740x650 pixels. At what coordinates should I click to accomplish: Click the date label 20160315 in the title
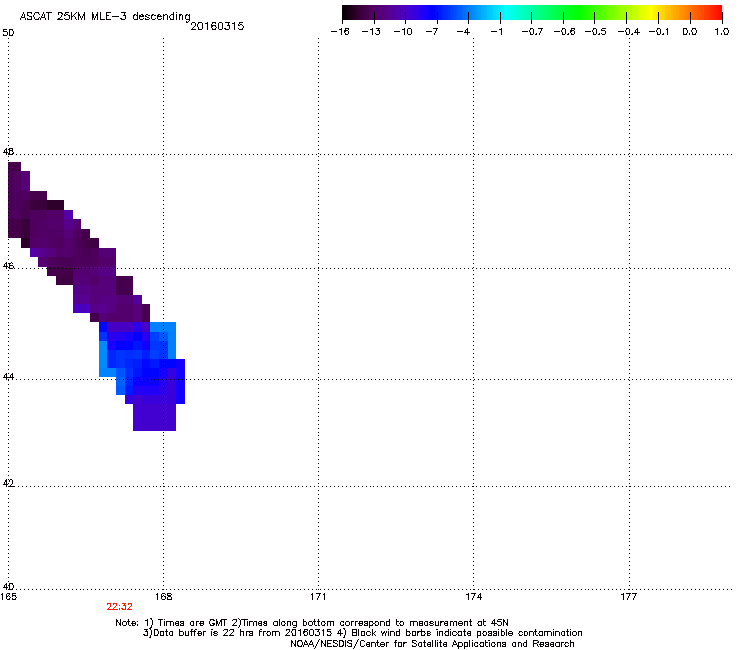point(217,26)
